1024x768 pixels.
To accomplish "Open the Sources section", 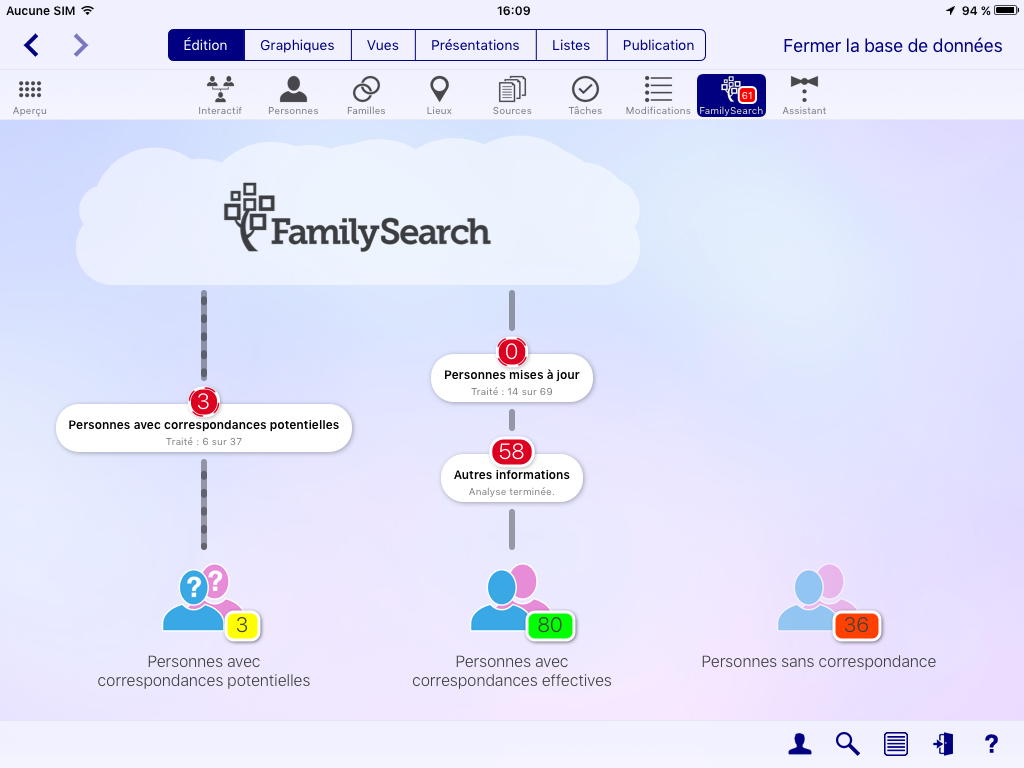I will [x=512, y=95].
